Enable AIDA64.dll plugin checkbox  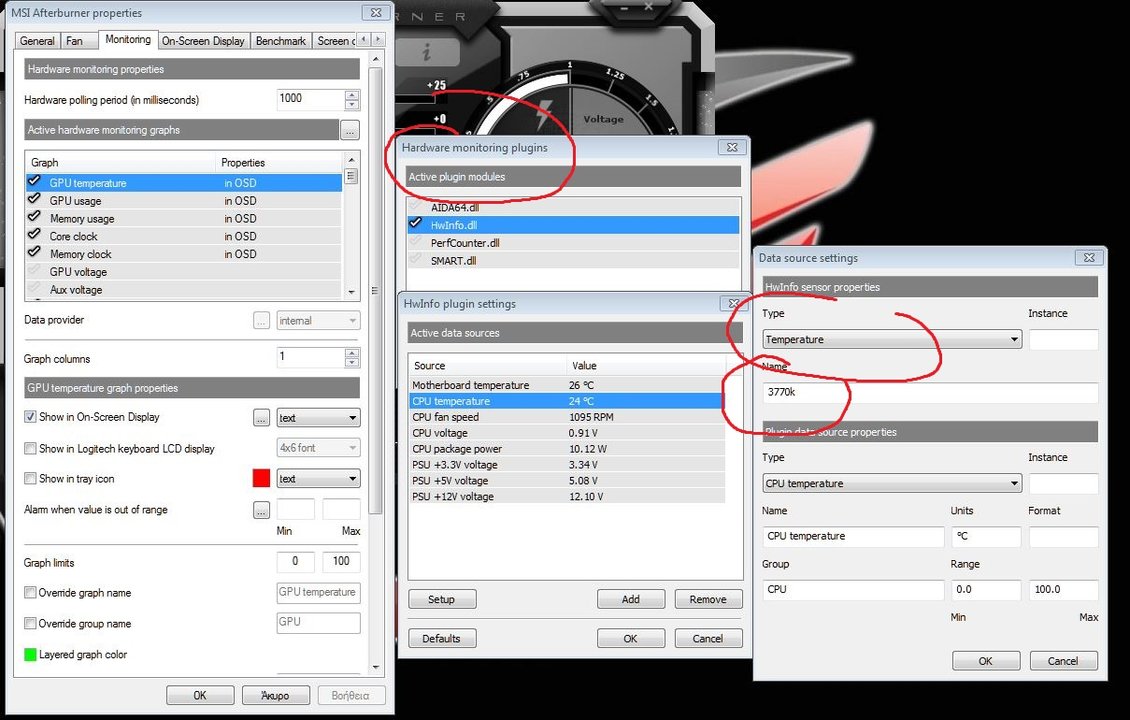click(x=416, y=207)
